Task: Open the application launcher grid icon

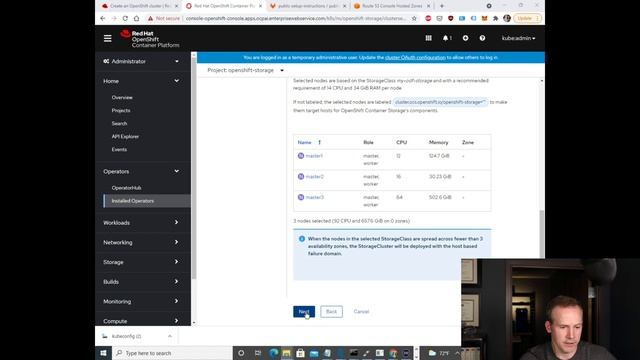Action: tap(428, 38)
